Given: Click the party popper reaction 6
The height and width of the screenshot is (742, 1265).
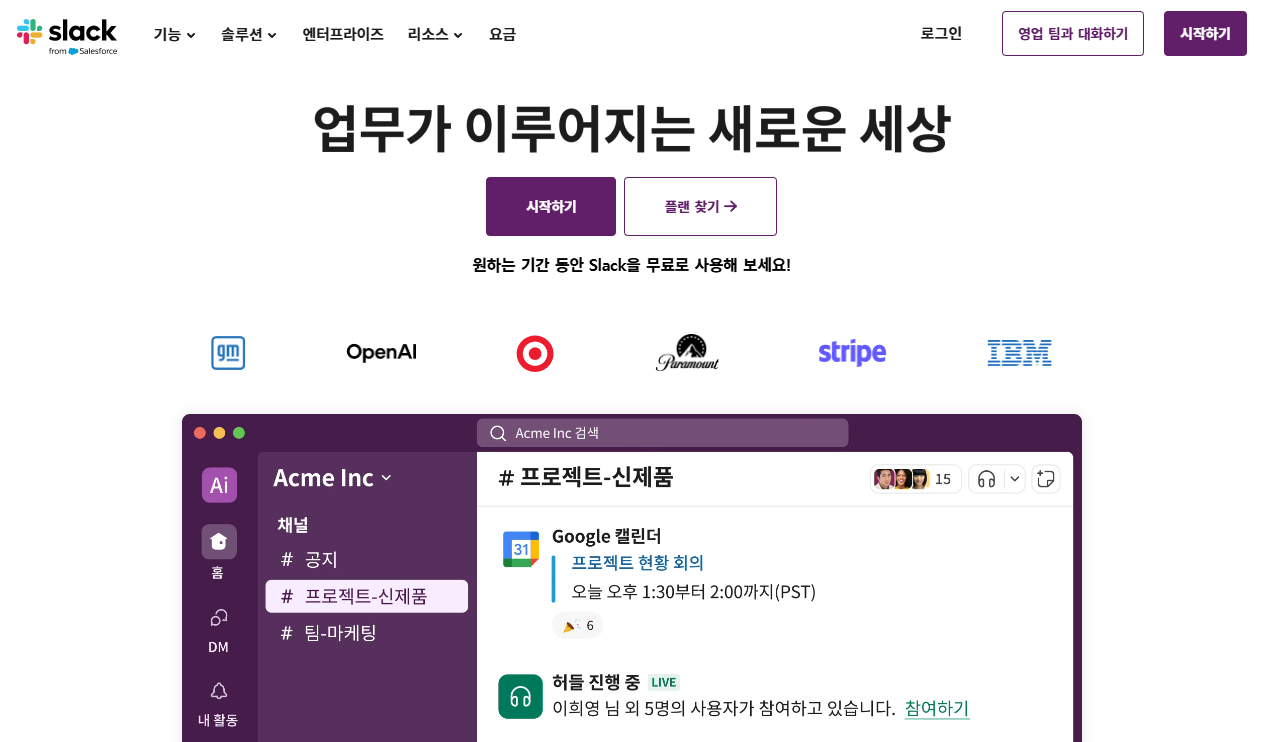Looking at the screenshot, I should tap(578, 626).
